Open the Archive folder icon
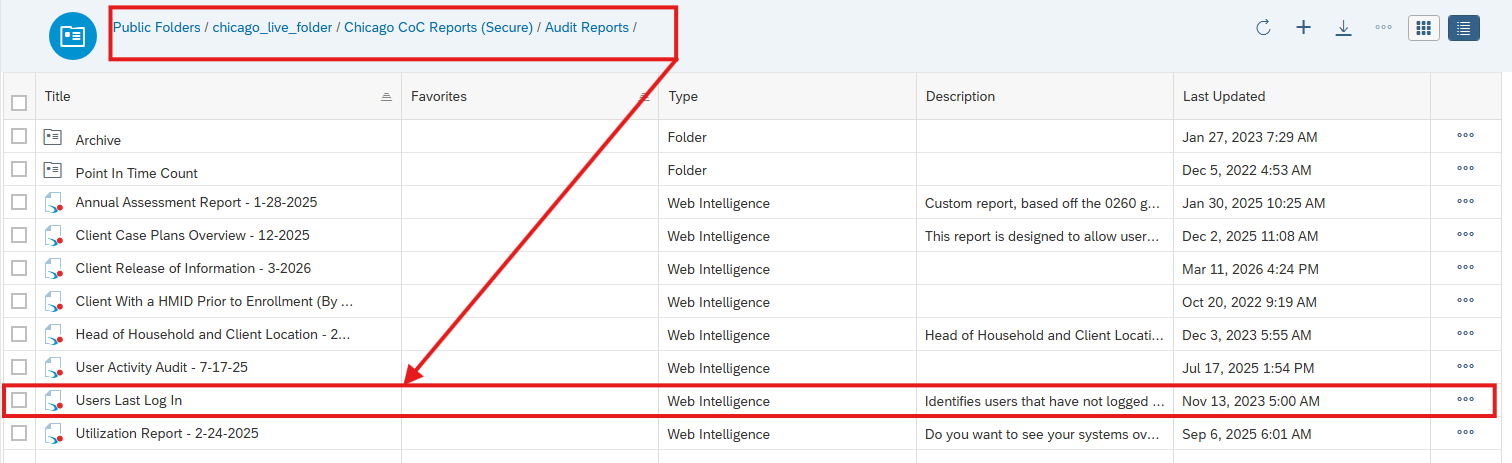The height and width of the screenshot is (463, 1512). 53,138
